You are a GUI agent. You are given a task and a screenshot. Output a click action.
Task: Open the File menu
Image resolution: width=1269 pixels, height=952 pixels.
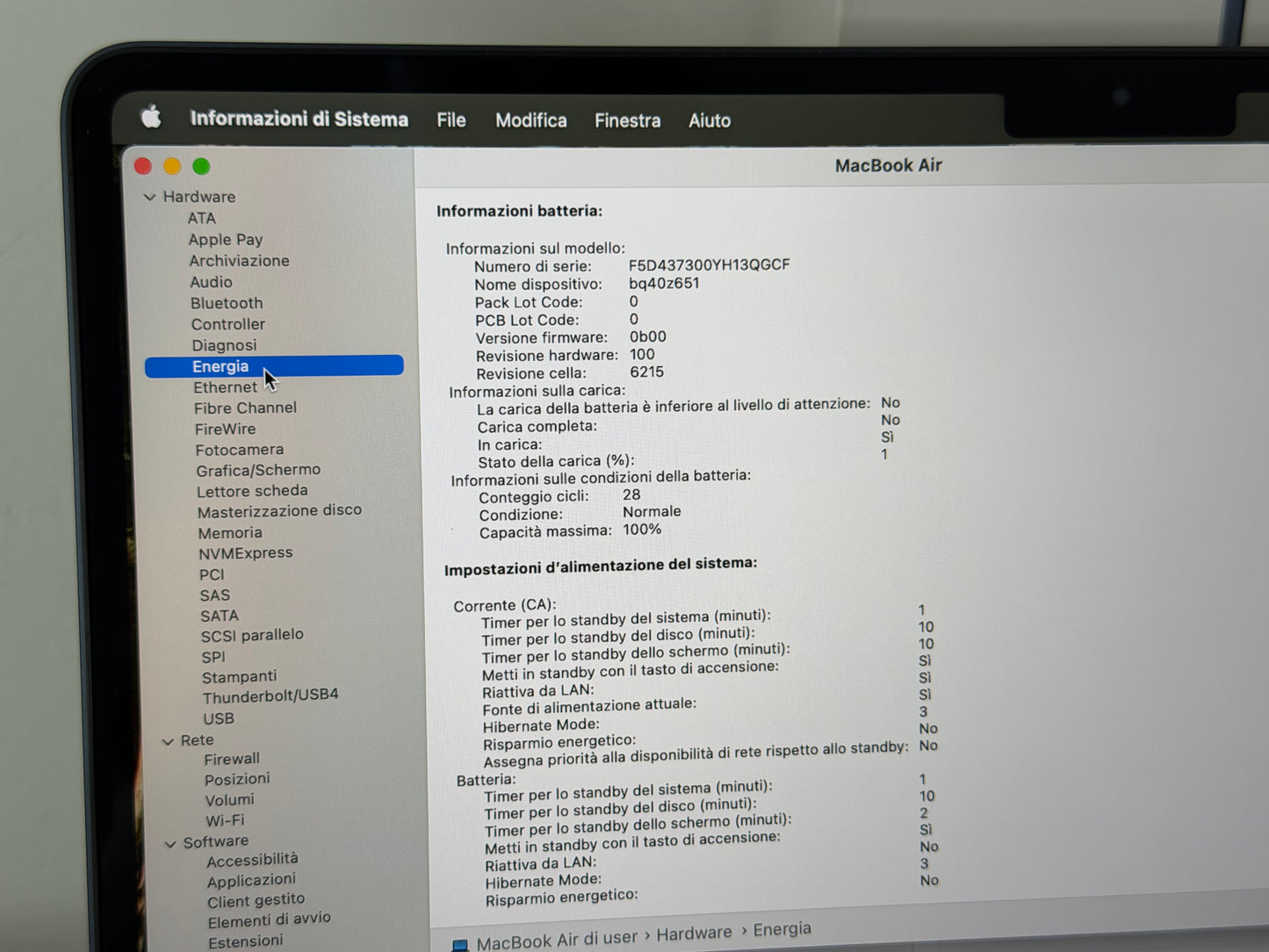[451, 119]
